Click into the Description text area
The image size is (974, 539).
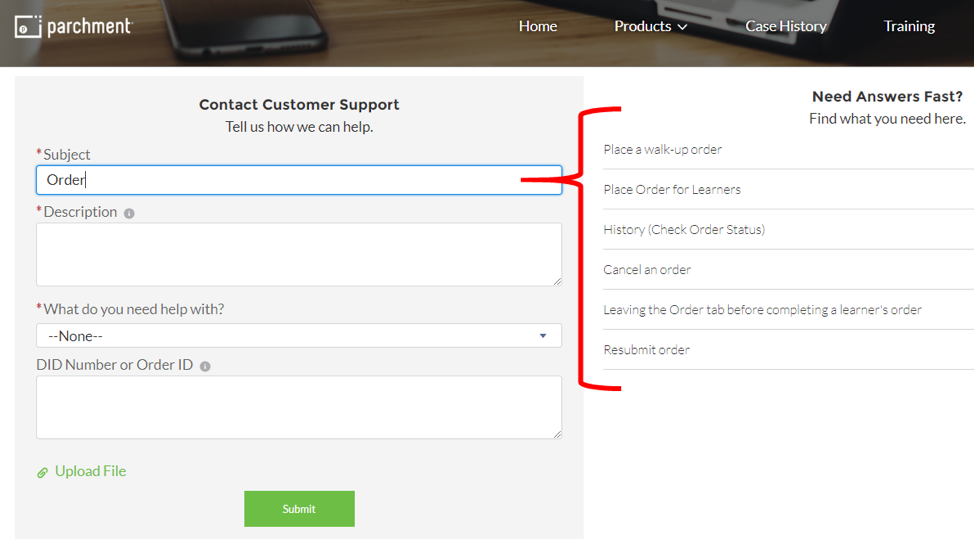(298, 254)
